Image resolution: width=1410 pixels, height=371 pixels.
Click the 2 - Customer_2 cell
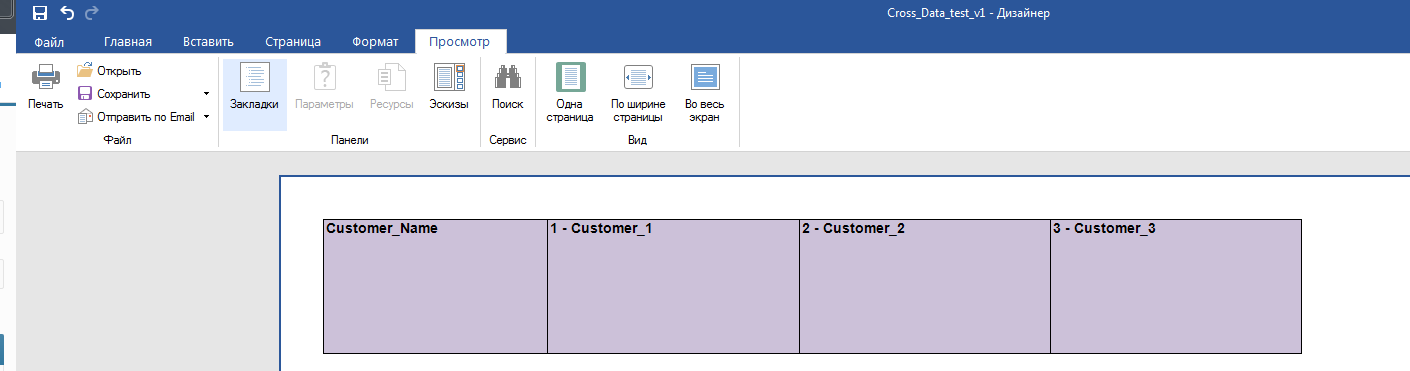coord(925,286)
